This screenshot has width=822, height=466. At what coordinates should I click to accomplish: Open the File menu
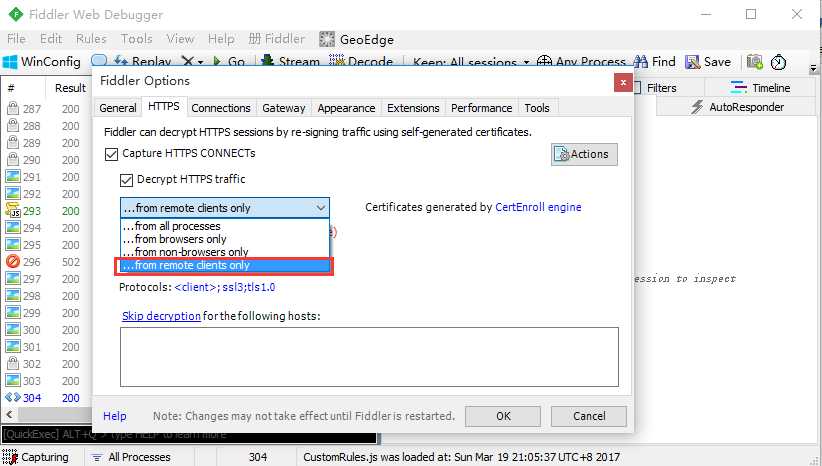pos(16,39)
